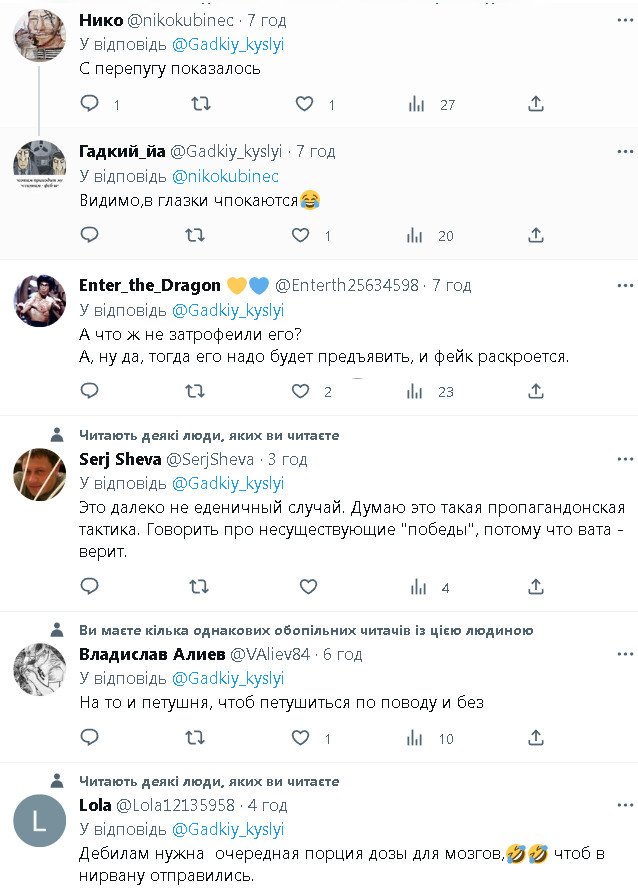Screen dimensions: 638x894
Task: Open @Gadkiy_kyslyi link in Lola's reply
Action: 228,829
